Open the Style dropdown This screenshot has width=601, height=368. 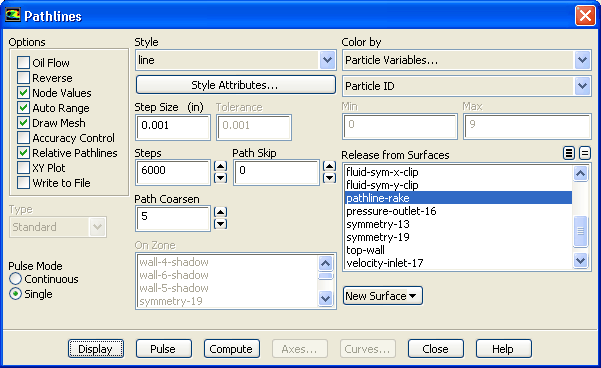point(327,60)
